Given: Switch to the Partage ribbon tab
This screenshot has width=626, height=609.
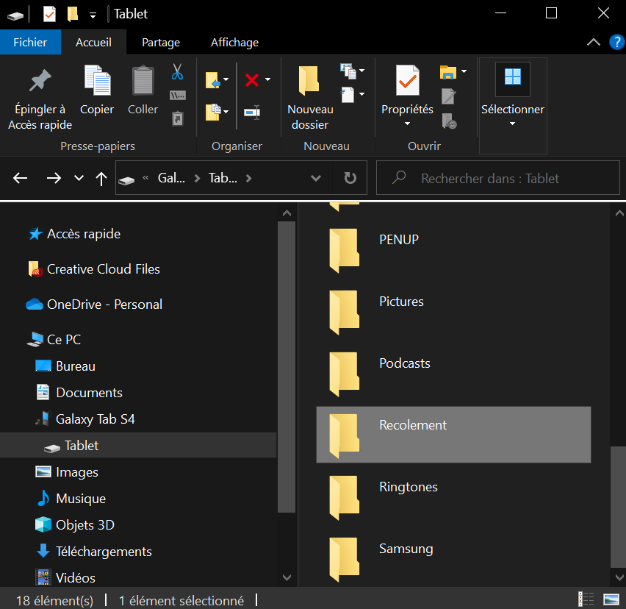Looking at the screenshot, I should point(161,42).
